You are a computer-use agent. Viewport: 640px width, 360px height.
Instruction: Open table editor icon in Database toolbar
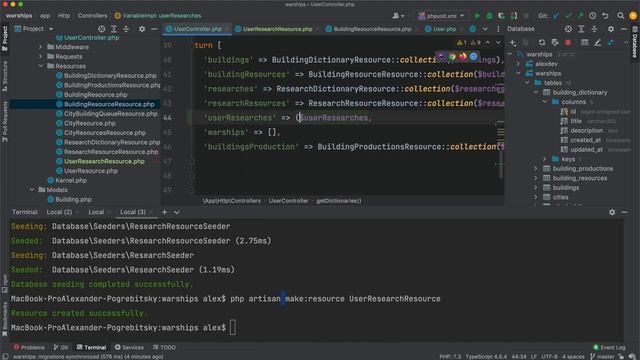point(584,42)
